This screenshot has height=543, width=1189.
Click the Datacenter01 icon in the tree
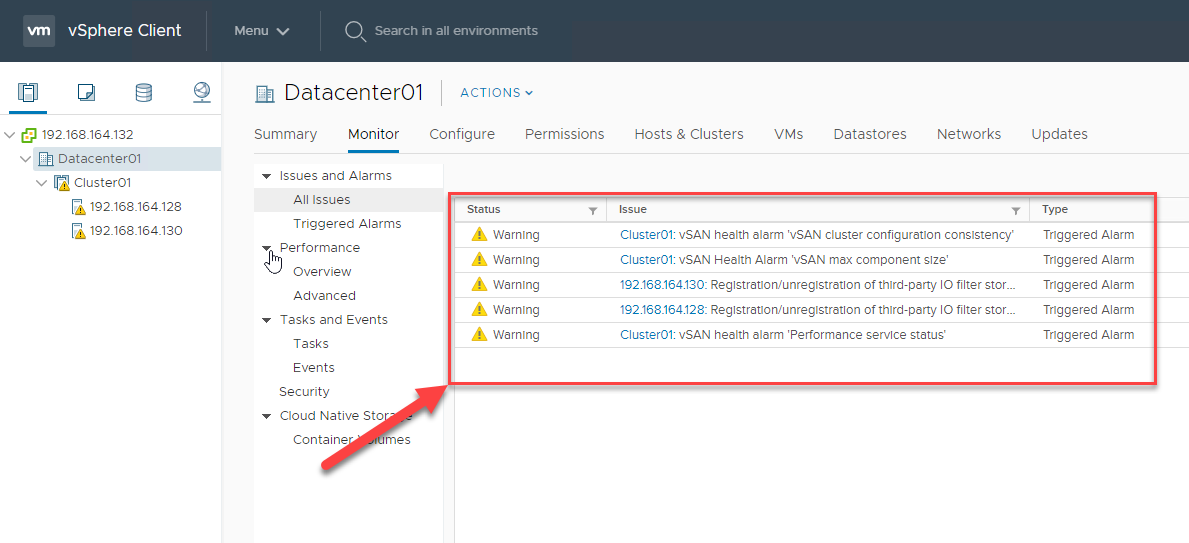pos(45,159)
